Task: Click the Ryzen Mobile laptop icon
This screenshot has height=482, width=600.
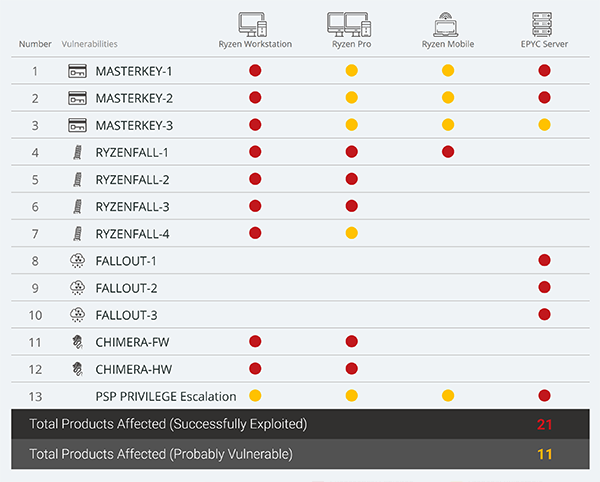Action: [446, 25]
